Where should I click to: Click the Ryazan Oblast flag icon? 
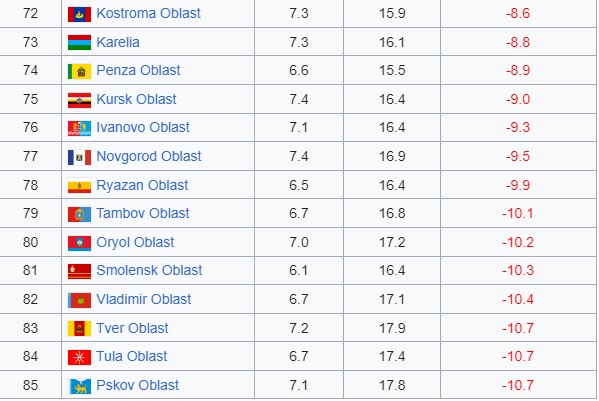pyautogui.click(x=79, y=186)
